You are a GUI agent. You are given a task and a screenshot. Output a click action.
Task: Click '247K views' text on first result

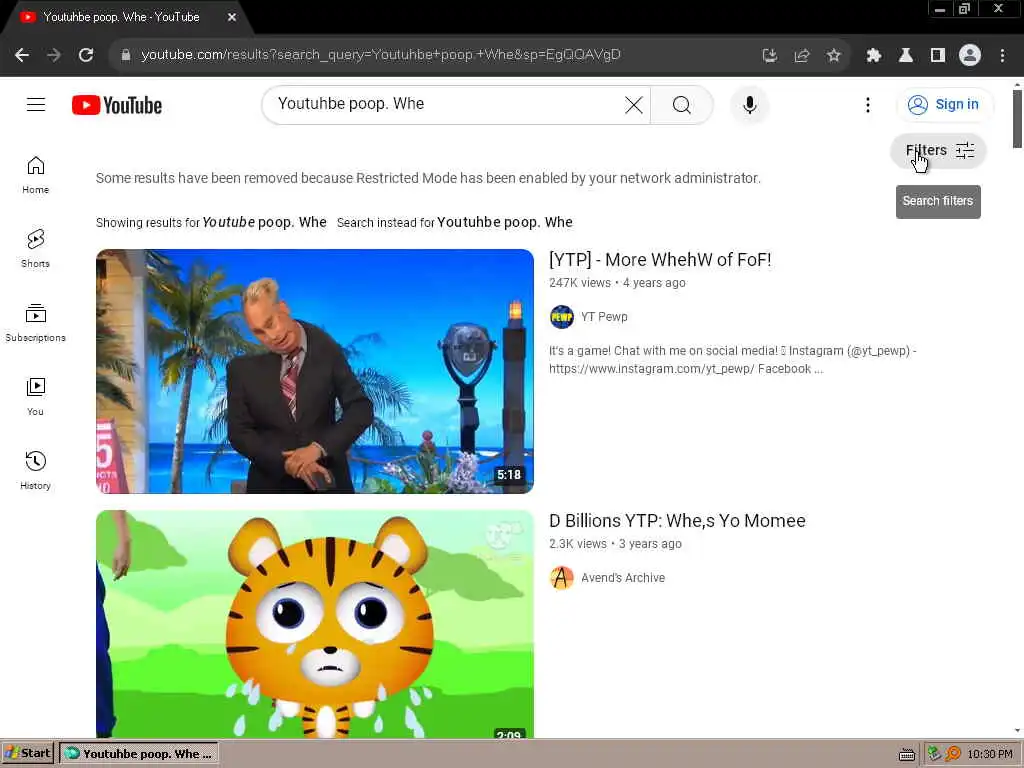(x=580, y=283)
